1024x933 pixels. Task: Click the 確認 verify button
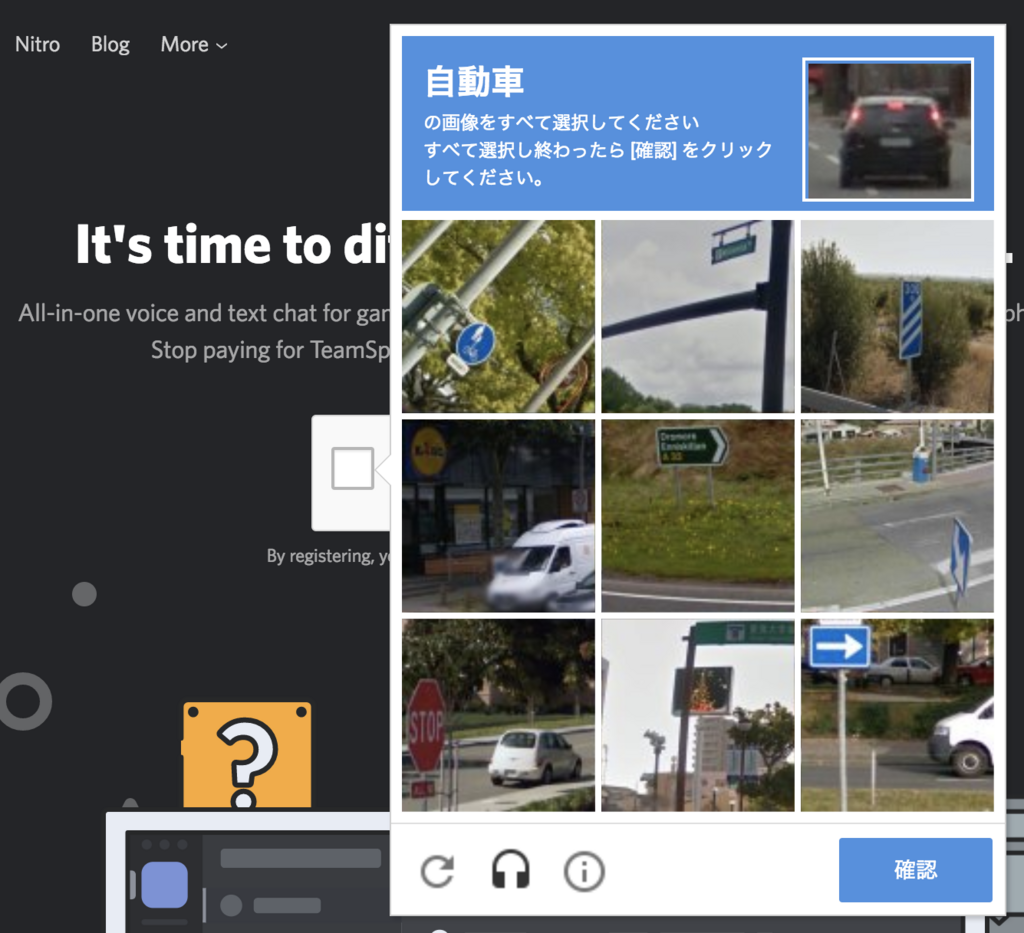(x=915, y=870)
